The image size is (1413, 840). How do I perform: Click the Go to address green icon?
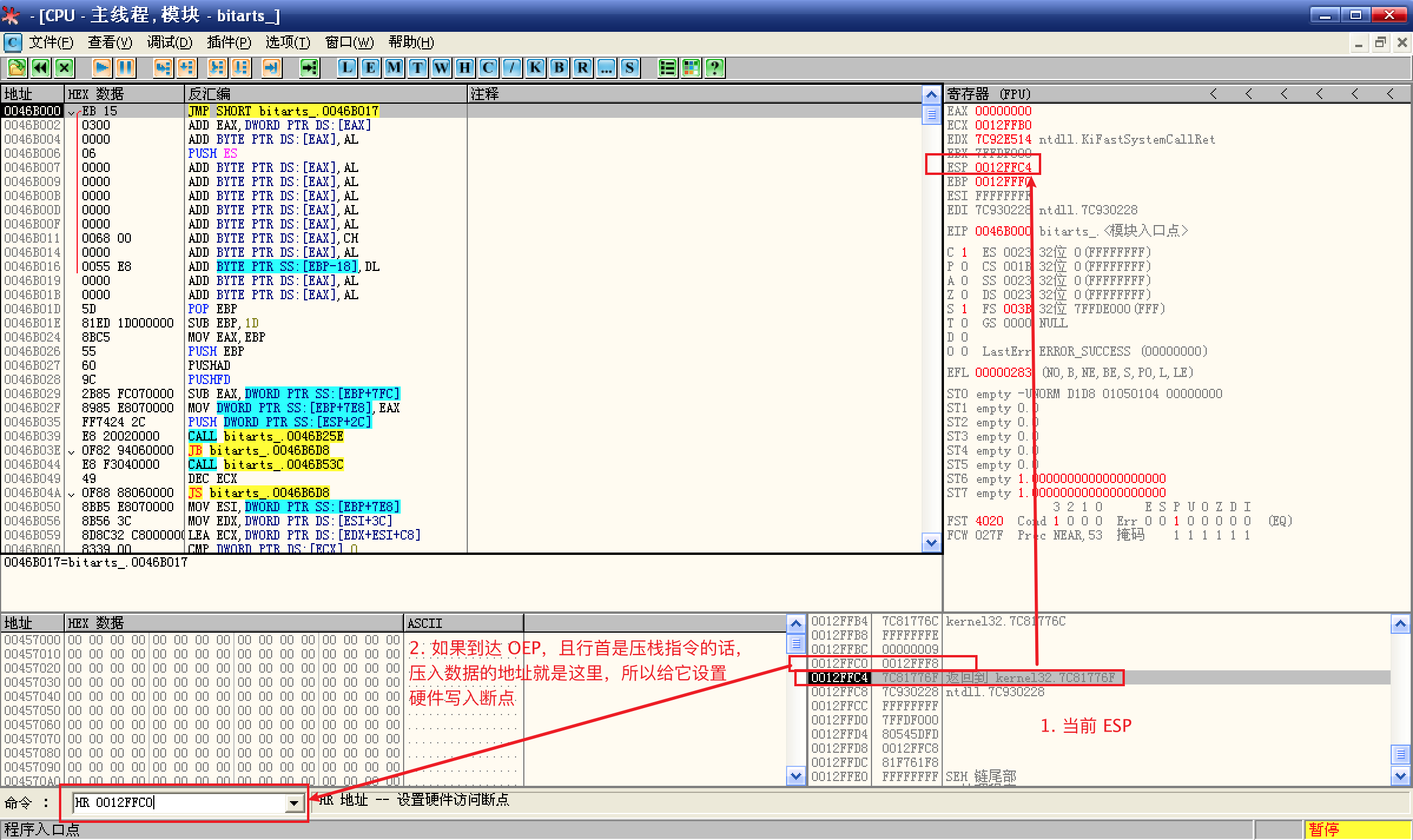click(x=309, y=68)
